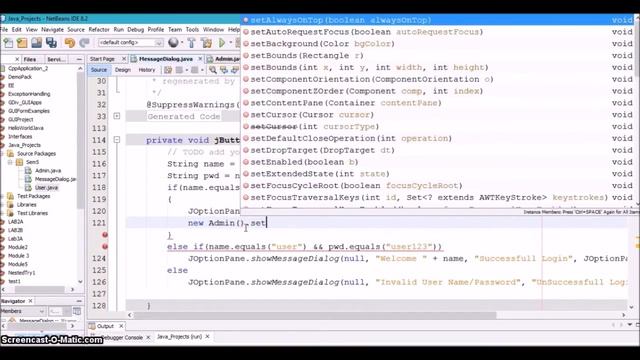This screenshot has height=360, width=640.
Task: Click the error marker above line 124
Action: tap(105, 247)
